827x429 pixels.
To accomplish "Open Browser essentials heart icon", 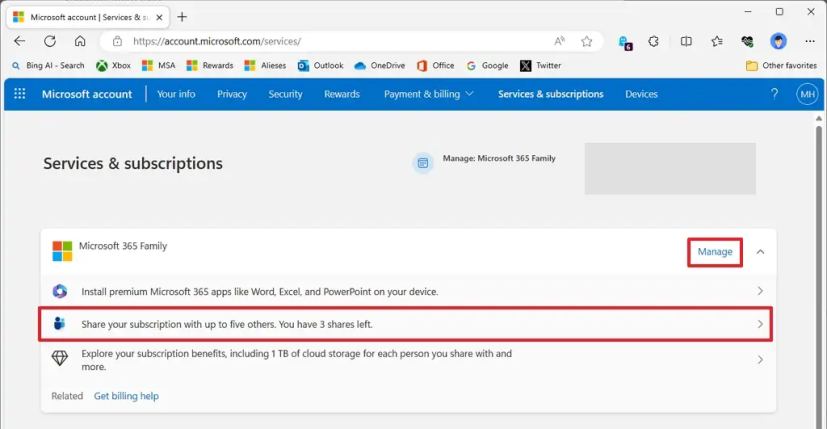I will click(x=747, y=41).
